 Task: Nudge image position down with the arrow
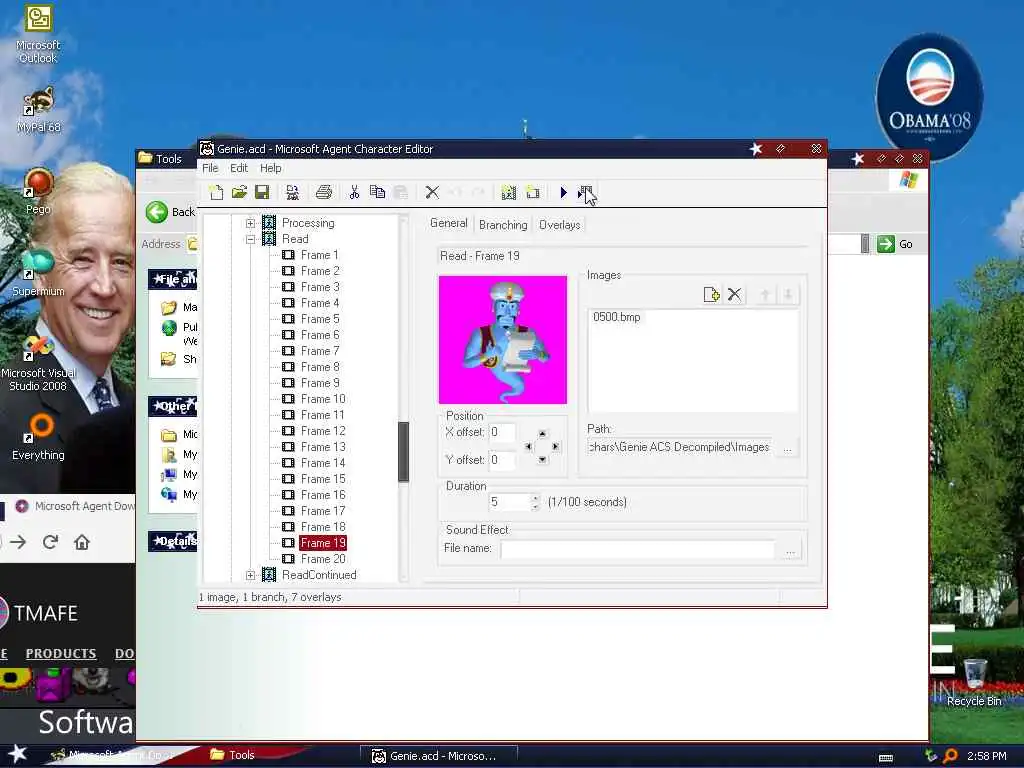[x=542, y=460]
